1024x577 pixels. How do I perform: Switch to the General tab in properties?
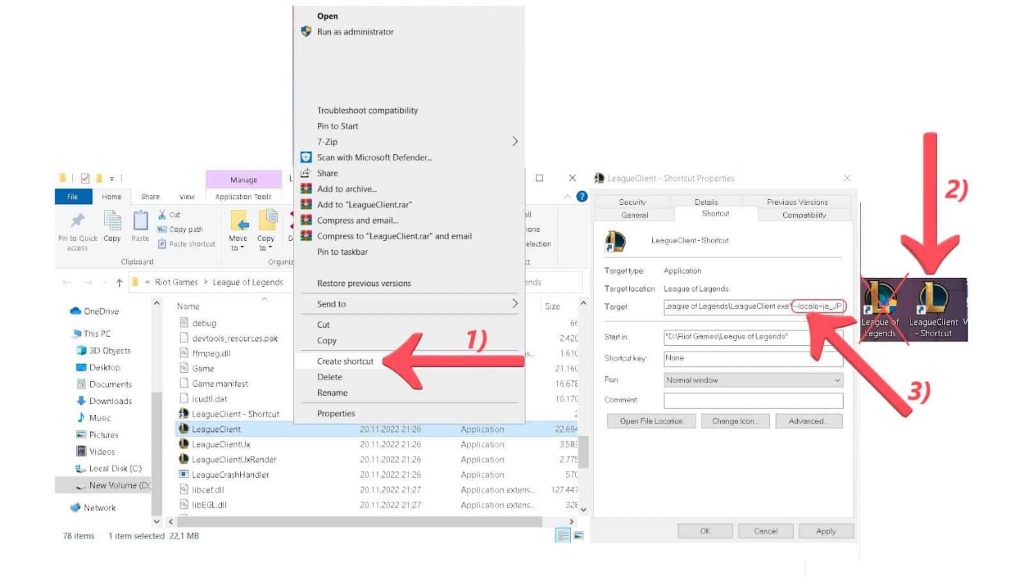click(x=635, y=215)
